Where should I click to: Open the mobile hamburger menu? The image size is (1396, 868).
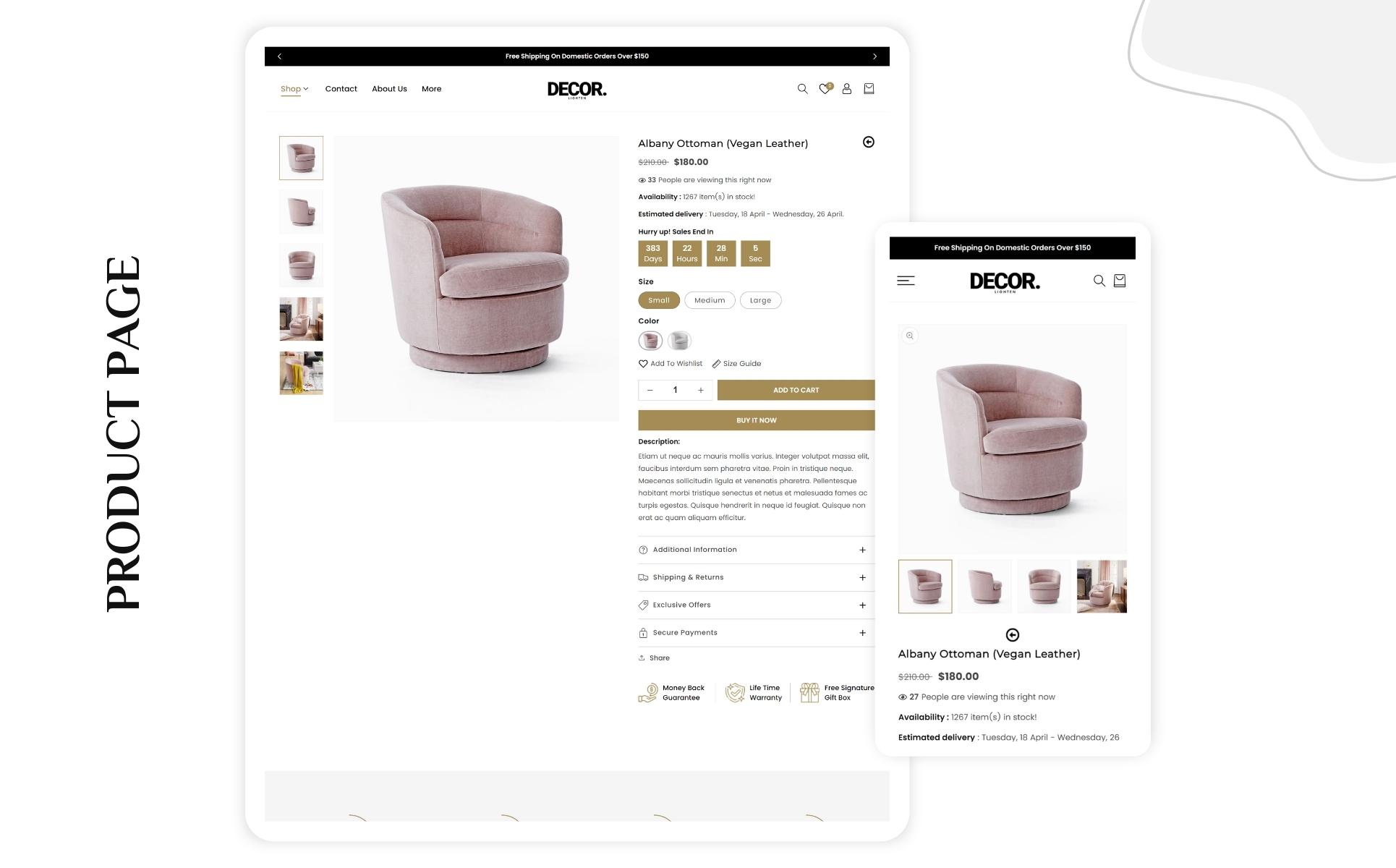coord(906,281)
